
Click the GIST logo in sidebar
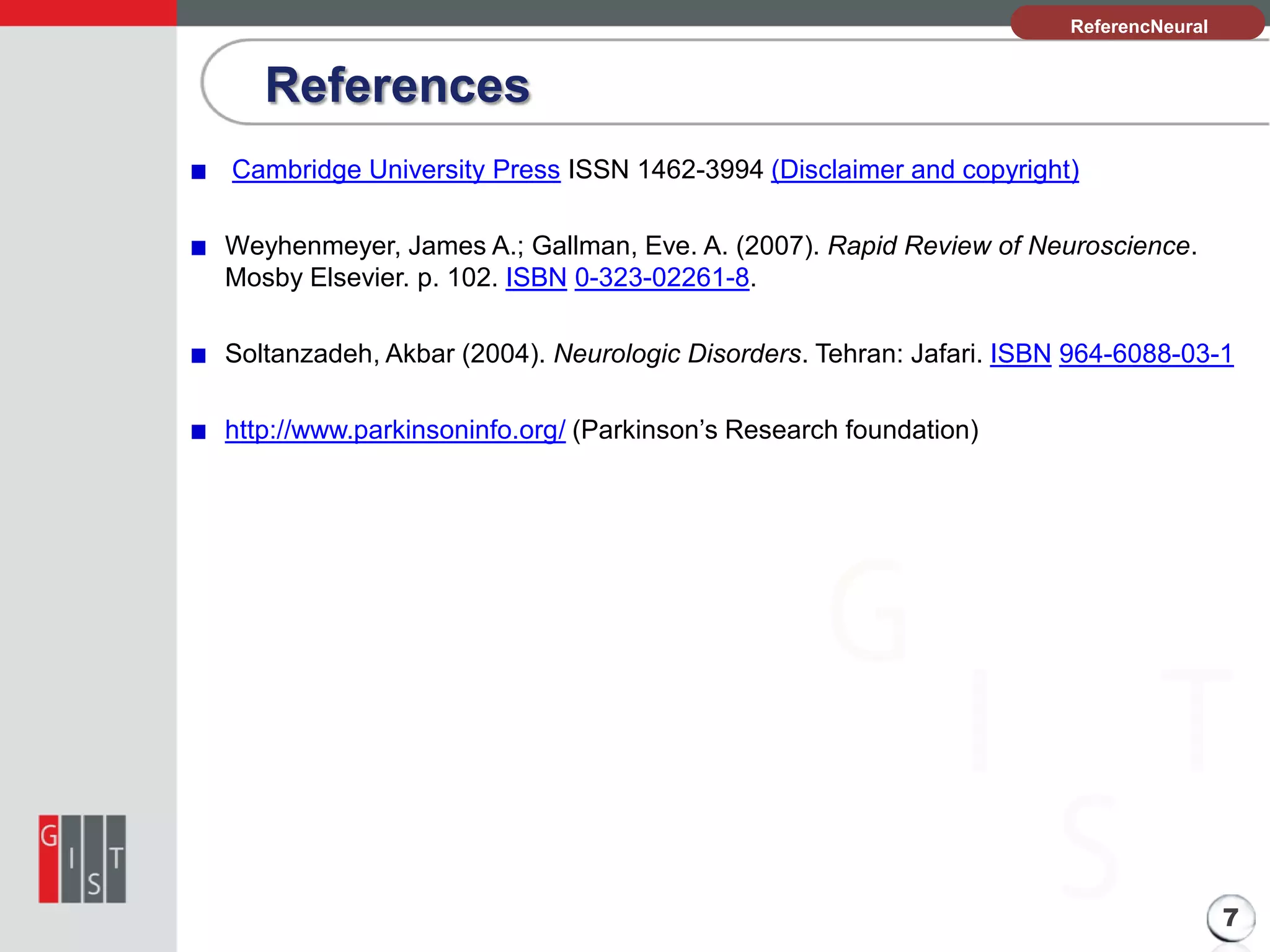point(82,858)
